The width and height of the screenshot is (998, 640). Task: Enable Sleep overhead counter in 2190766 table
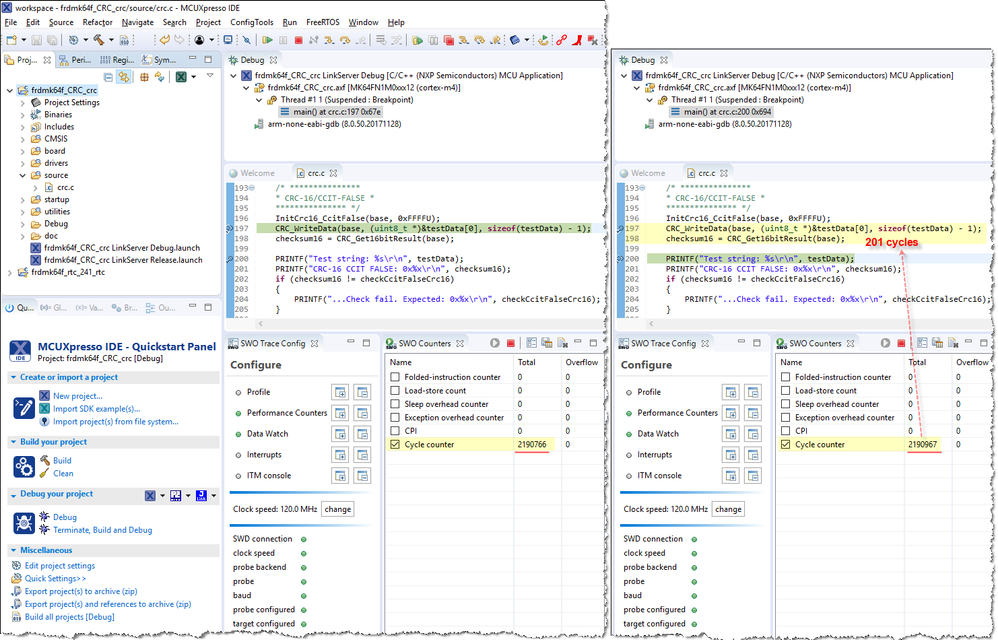tap(395, 404)
